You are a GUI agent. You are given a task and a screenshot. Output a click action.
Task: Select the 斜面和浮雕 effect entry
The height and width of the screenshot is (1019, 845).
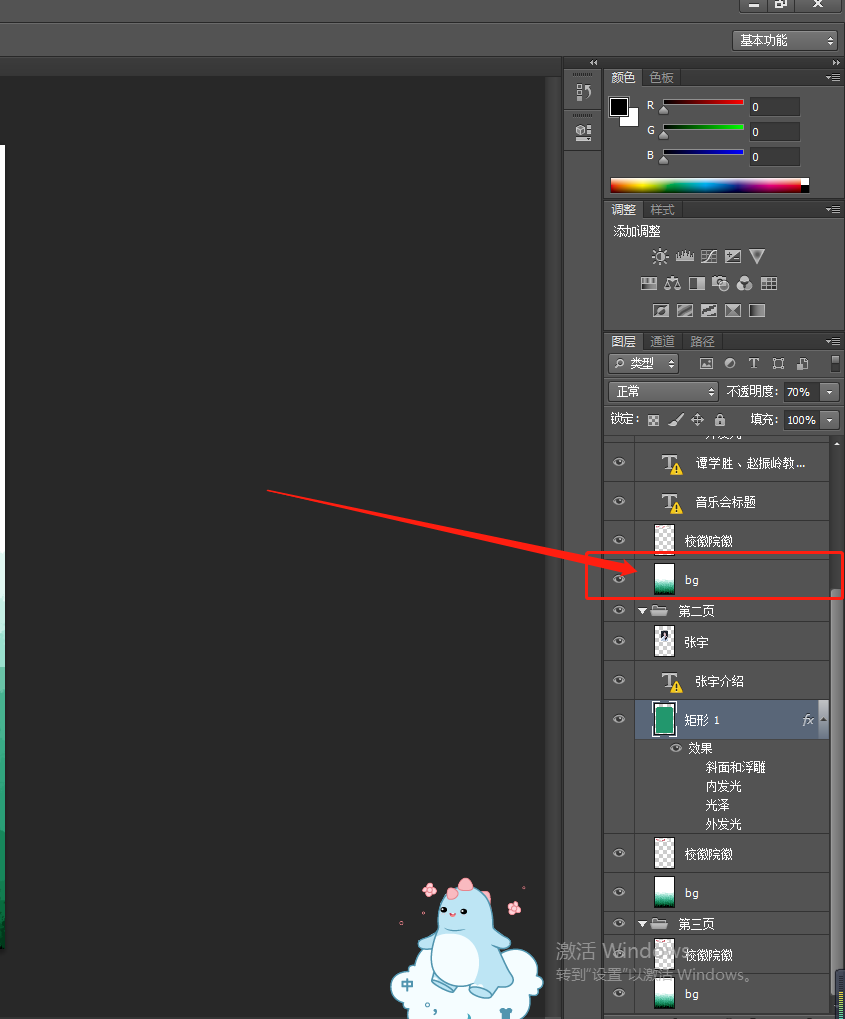click(735, 767)
